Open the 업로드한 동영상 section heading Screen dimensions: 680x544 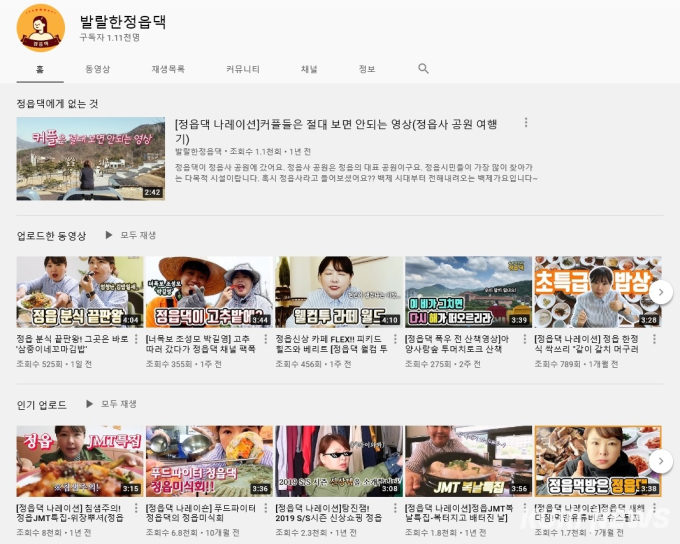pos(51,236)
